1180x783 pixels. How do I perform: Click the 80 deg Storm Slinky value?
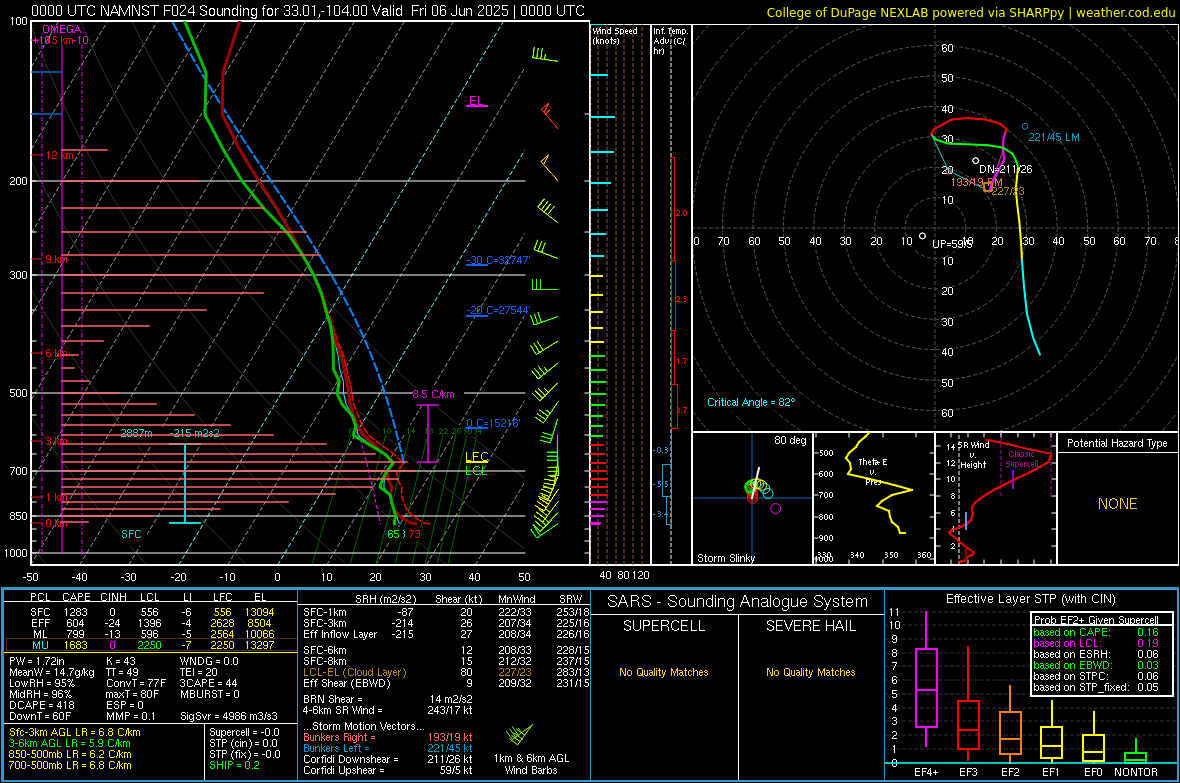coord(790,440)
